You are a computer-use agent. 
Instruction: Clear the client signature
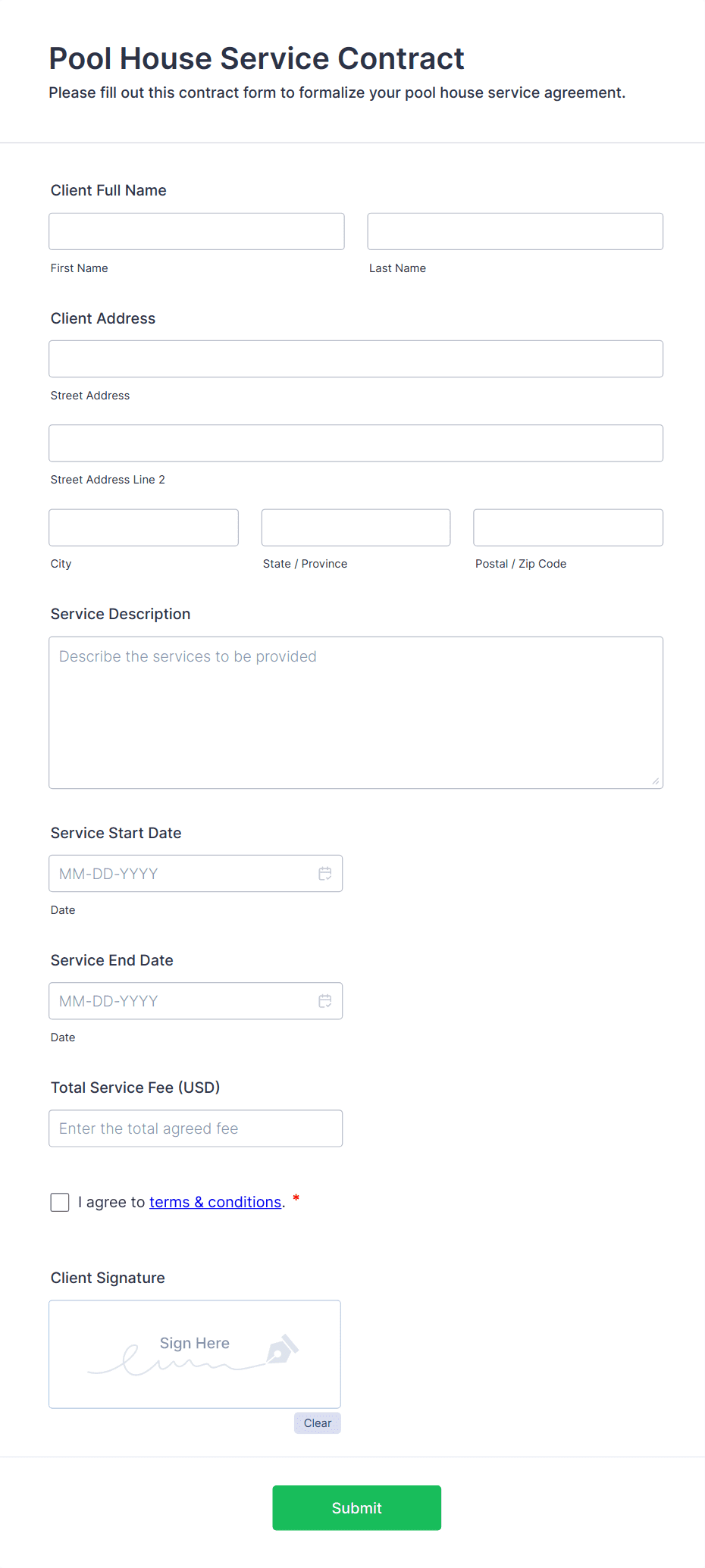(x=317, y=1423)
